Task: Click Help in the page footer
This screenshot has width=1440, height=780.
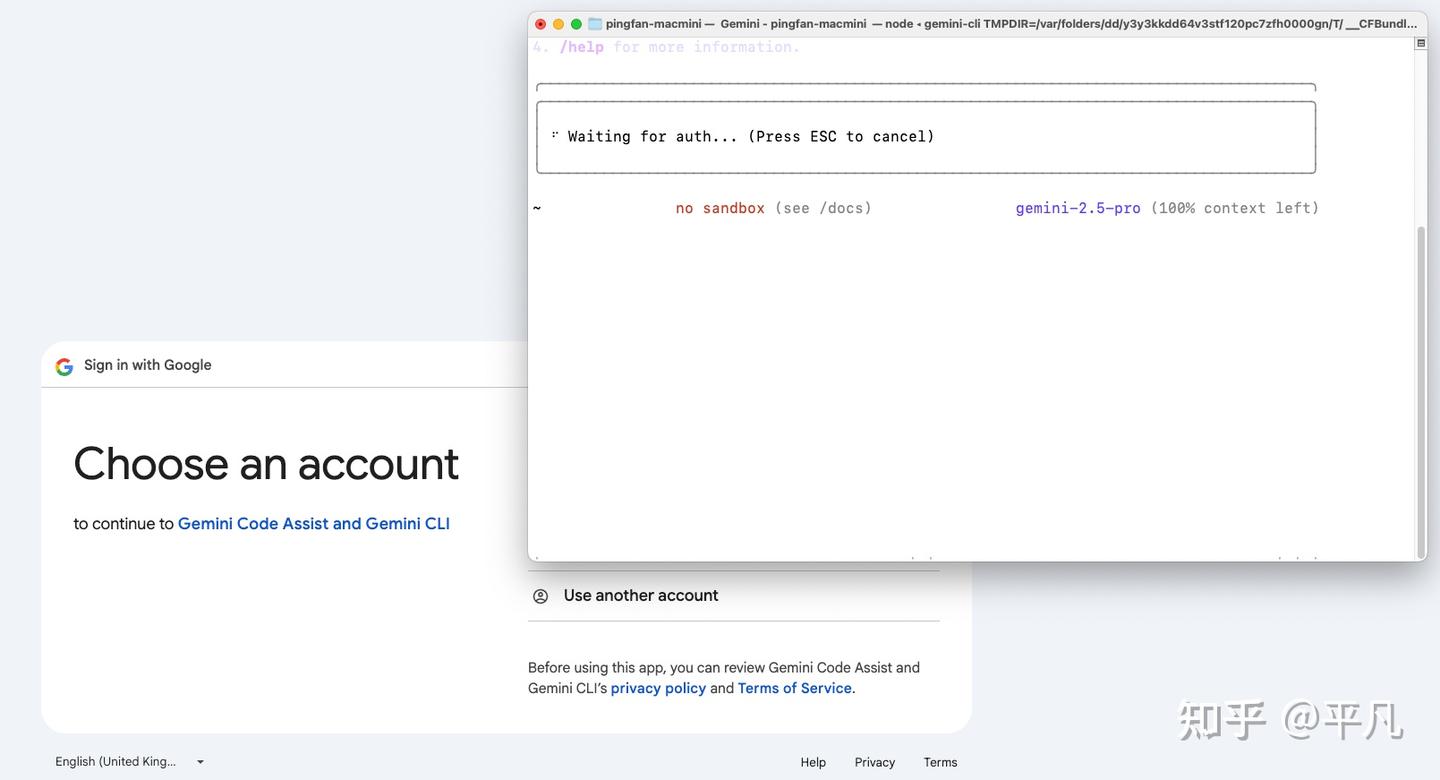Action: tap(813, 762)
